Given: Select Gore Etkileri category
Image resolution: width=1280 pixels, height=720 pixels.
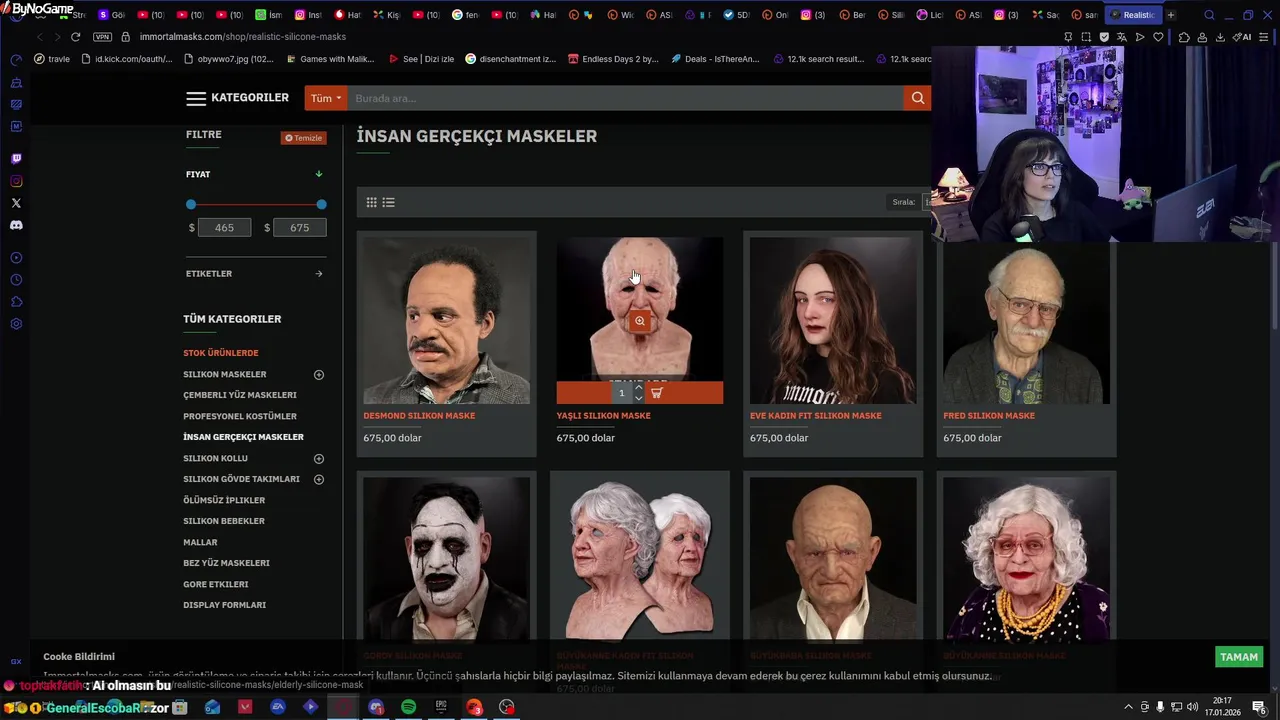Looking at the screenshot, I should coord(215,584).
